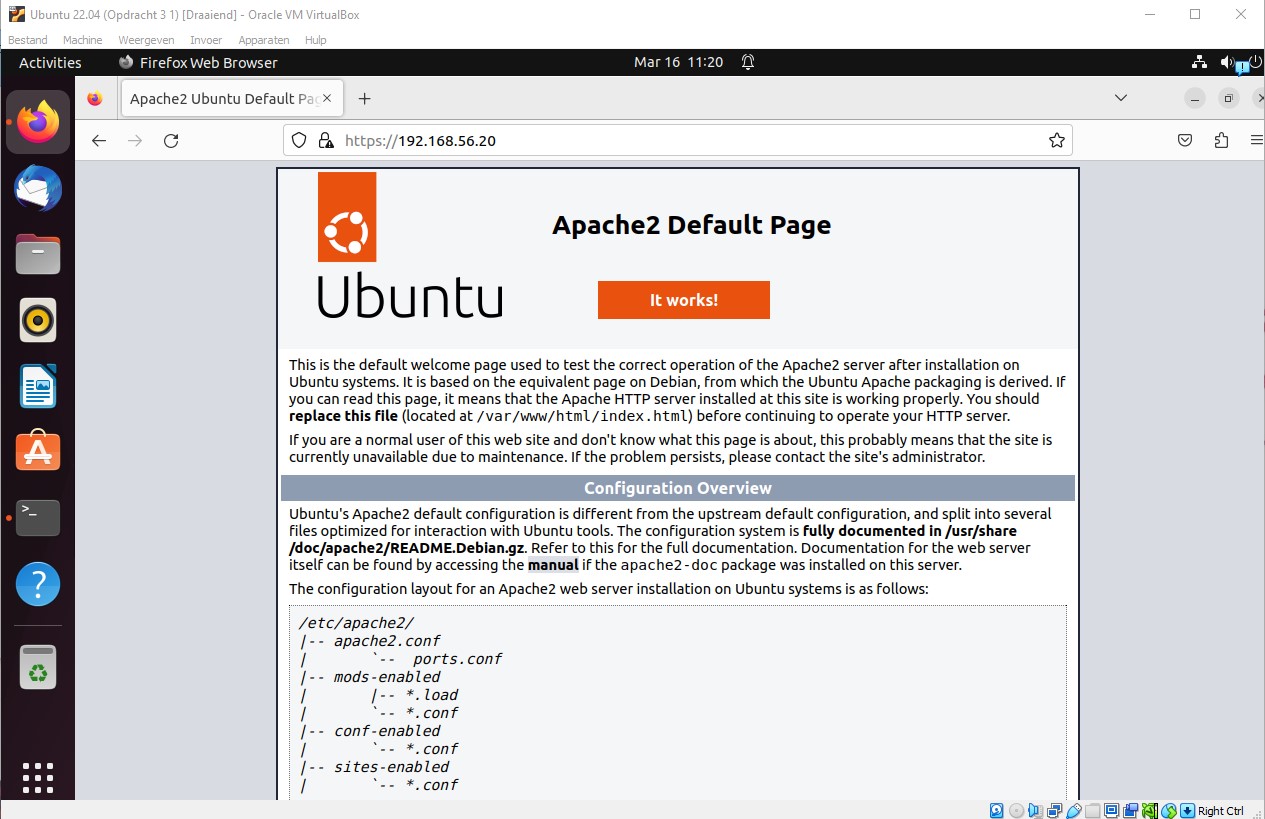The width and height of the screenshot is (1265, 819).
Task: Open the Machine menu in VirtualBox
Action: click(x=82, y=40)
